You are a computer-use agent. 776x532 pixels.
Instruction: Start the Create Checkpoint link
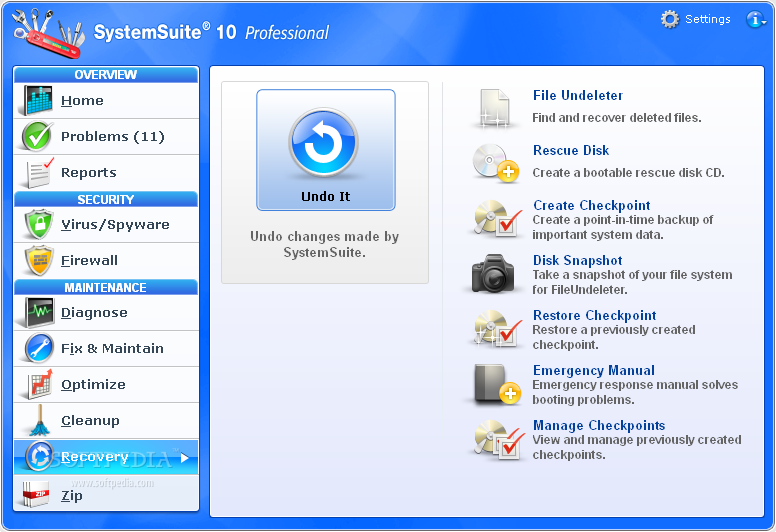(591, 205)
